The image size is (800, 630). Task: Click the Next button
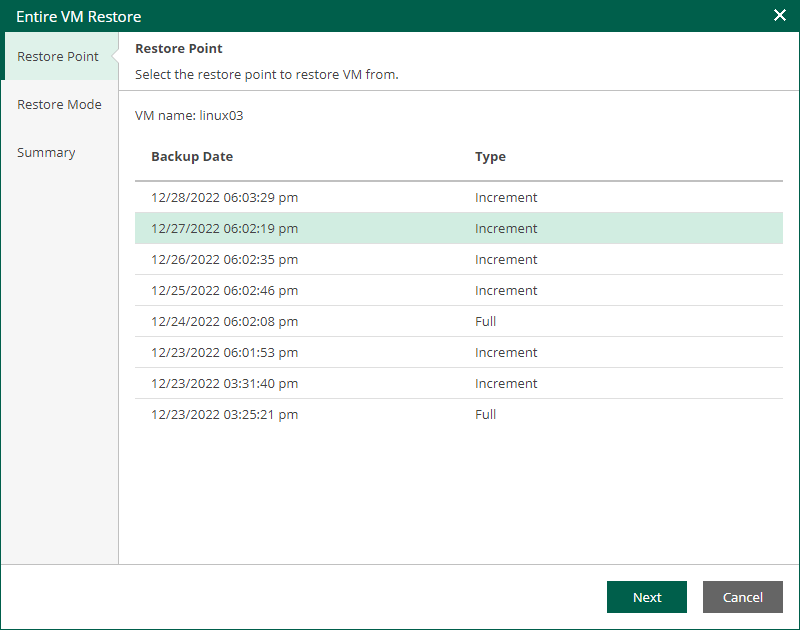[646, 597]
